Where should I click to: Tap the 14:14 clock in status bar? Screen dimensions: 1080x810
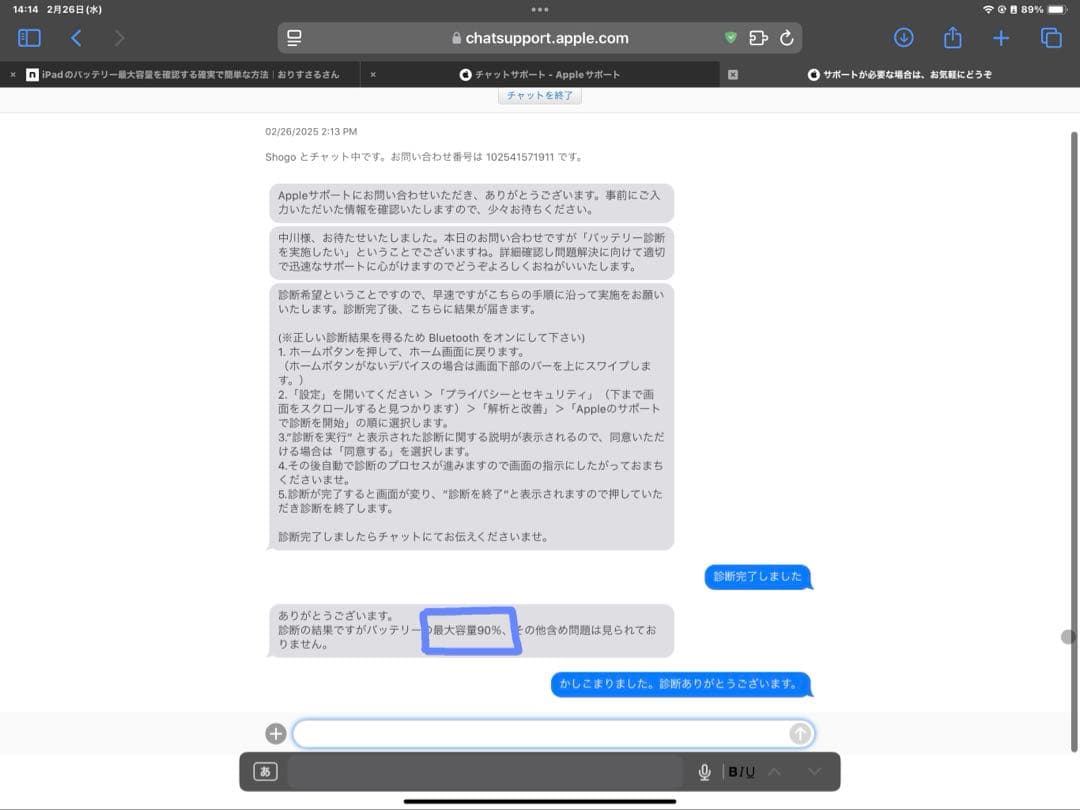coord(25,10)
